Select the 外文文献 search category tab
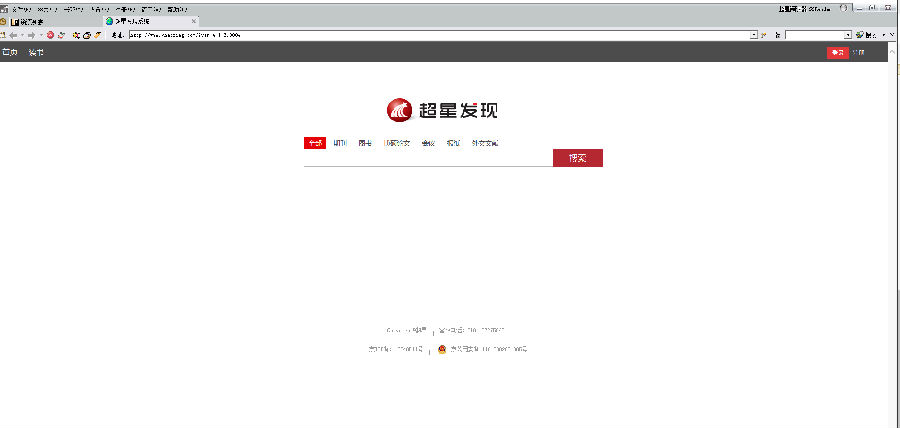Image resolution: width=900 pixels, height=428 pixels. point(485,143)
